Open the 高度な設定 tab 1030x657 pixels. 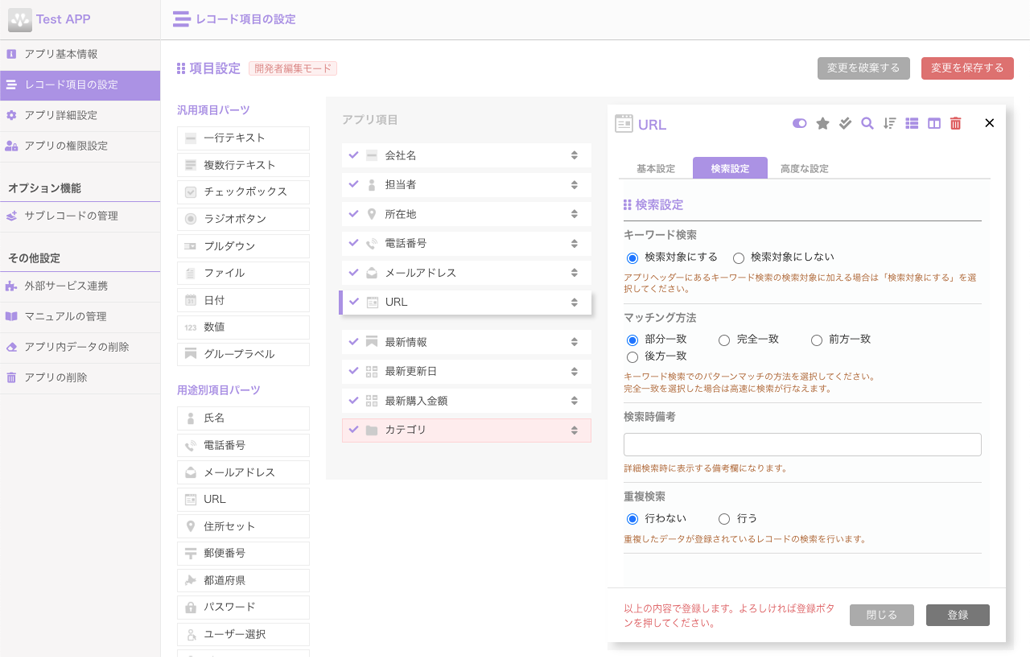coord(804,168)
